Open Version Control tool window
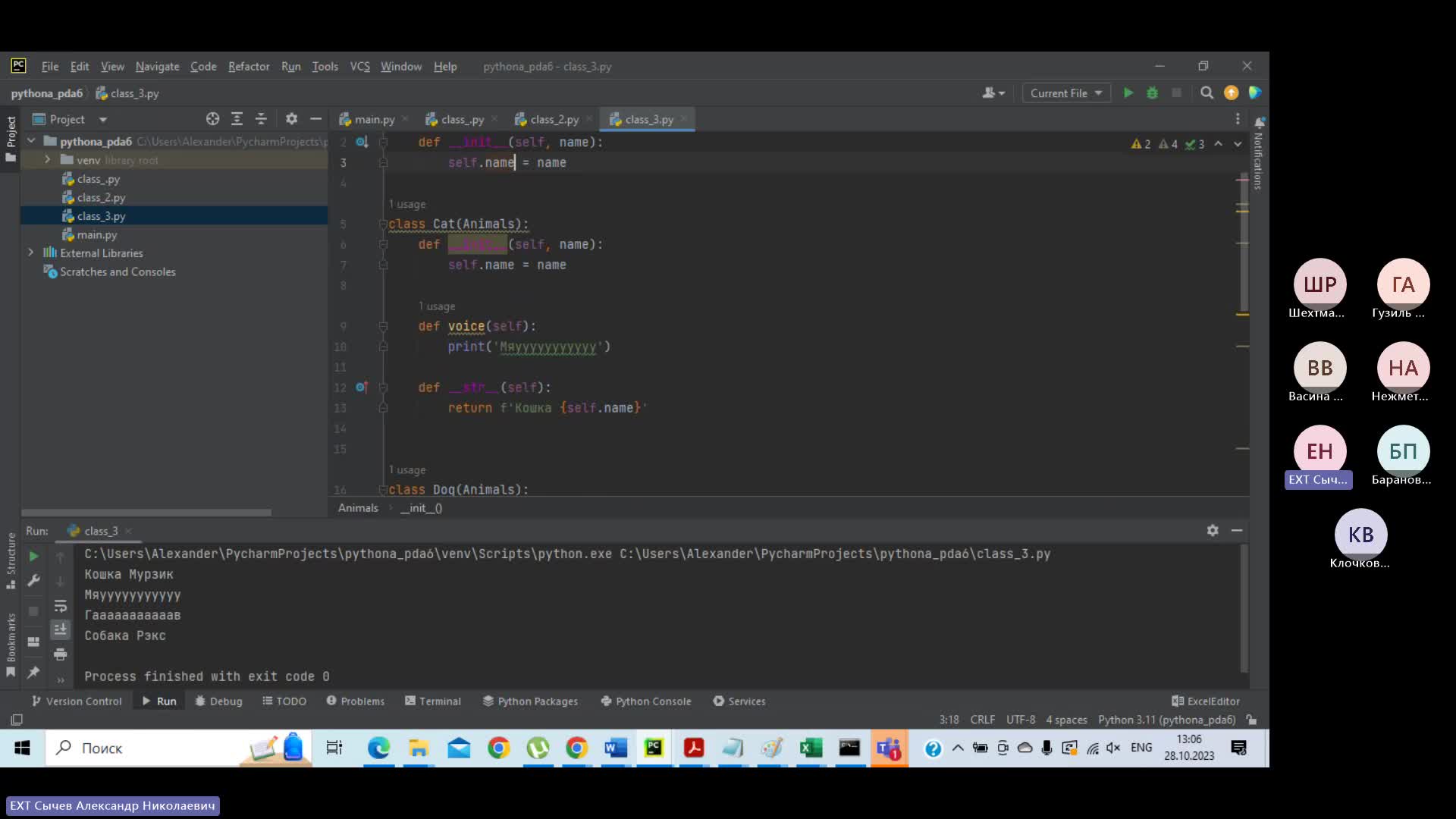Screen dimensions: 1456x819 76,701
